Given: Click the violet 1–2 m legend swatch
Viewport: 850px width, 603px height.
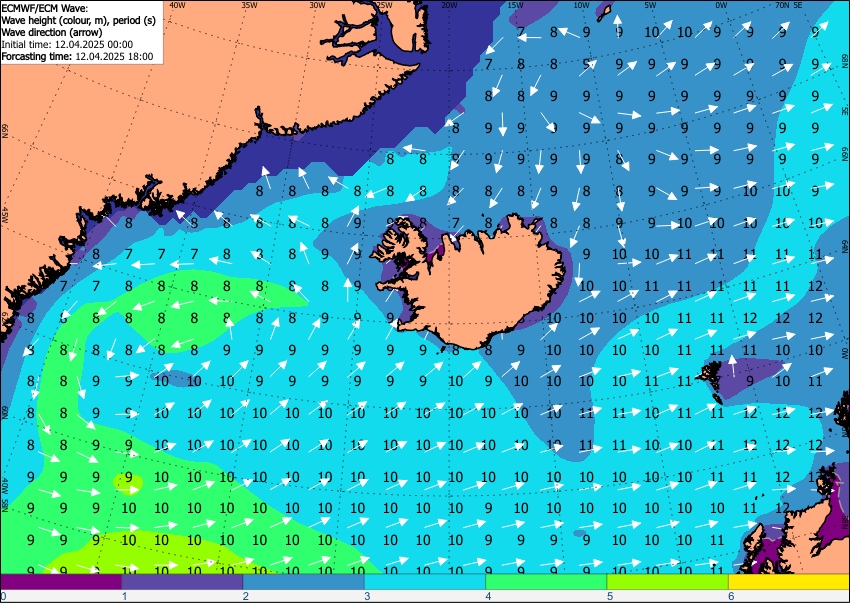Looking at the screenshot, I should point(182,581).
